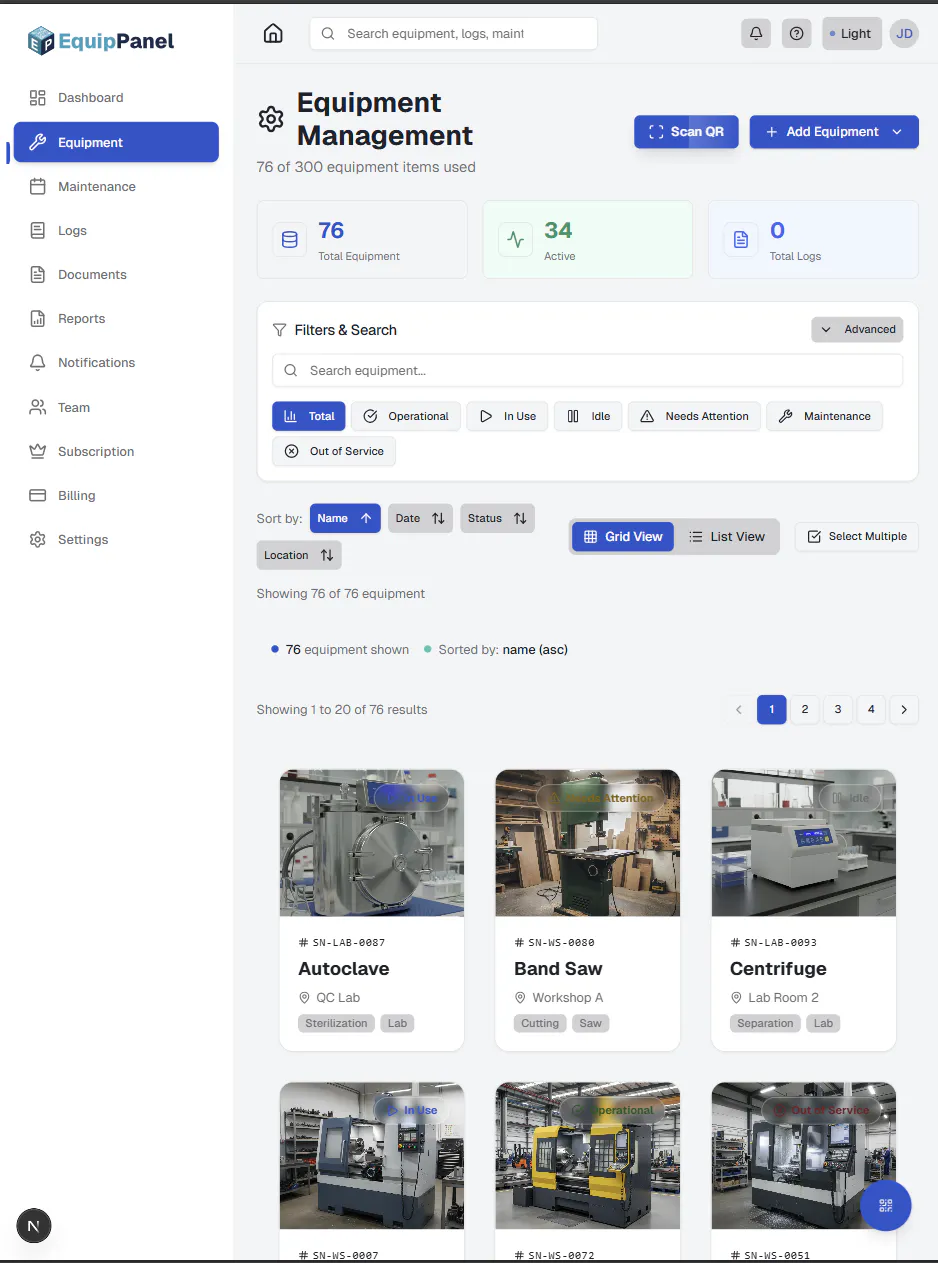Toggle the Light theme switch

(852, 33)
